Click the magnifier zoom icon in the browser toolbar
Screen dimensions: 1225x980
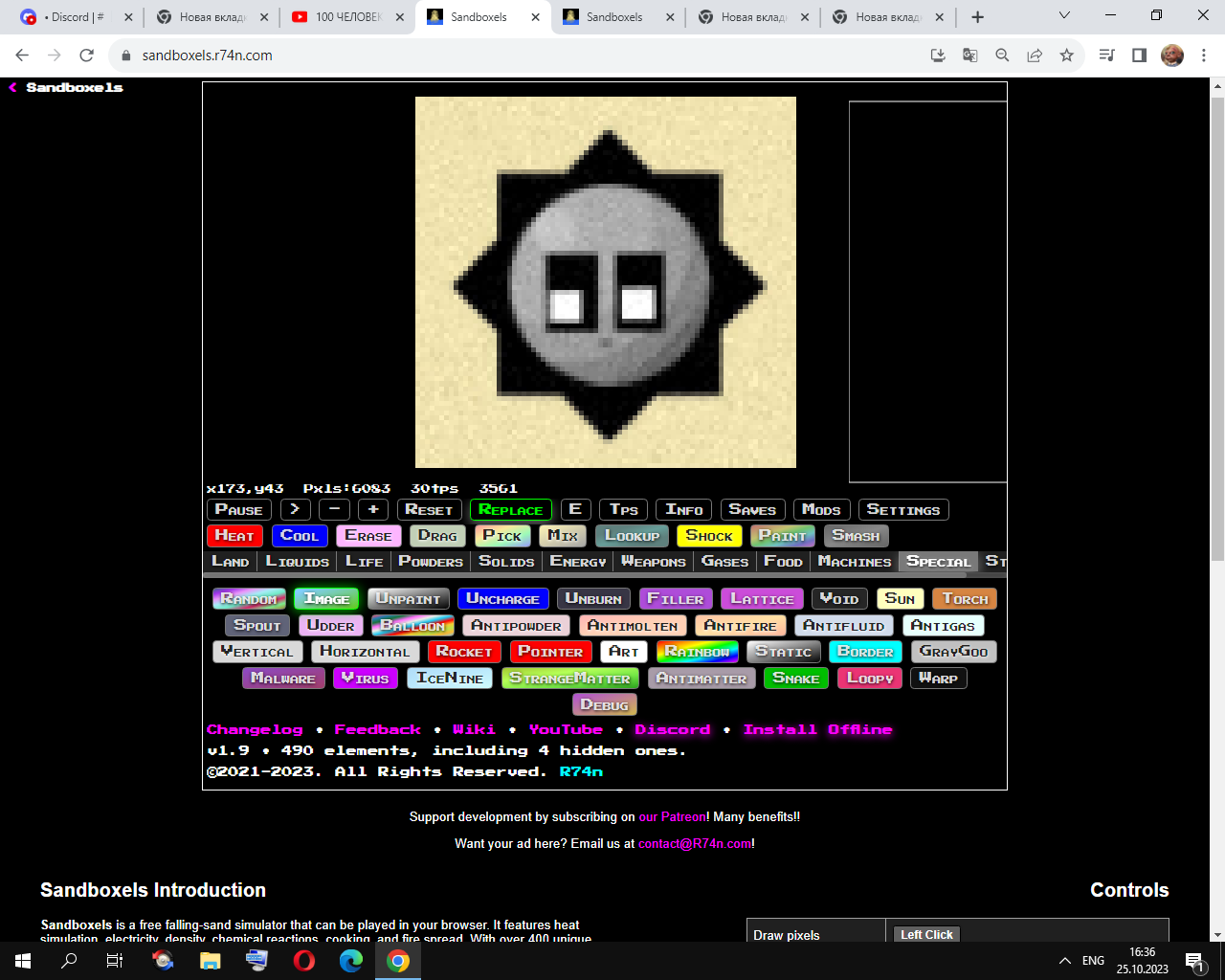1001,55
